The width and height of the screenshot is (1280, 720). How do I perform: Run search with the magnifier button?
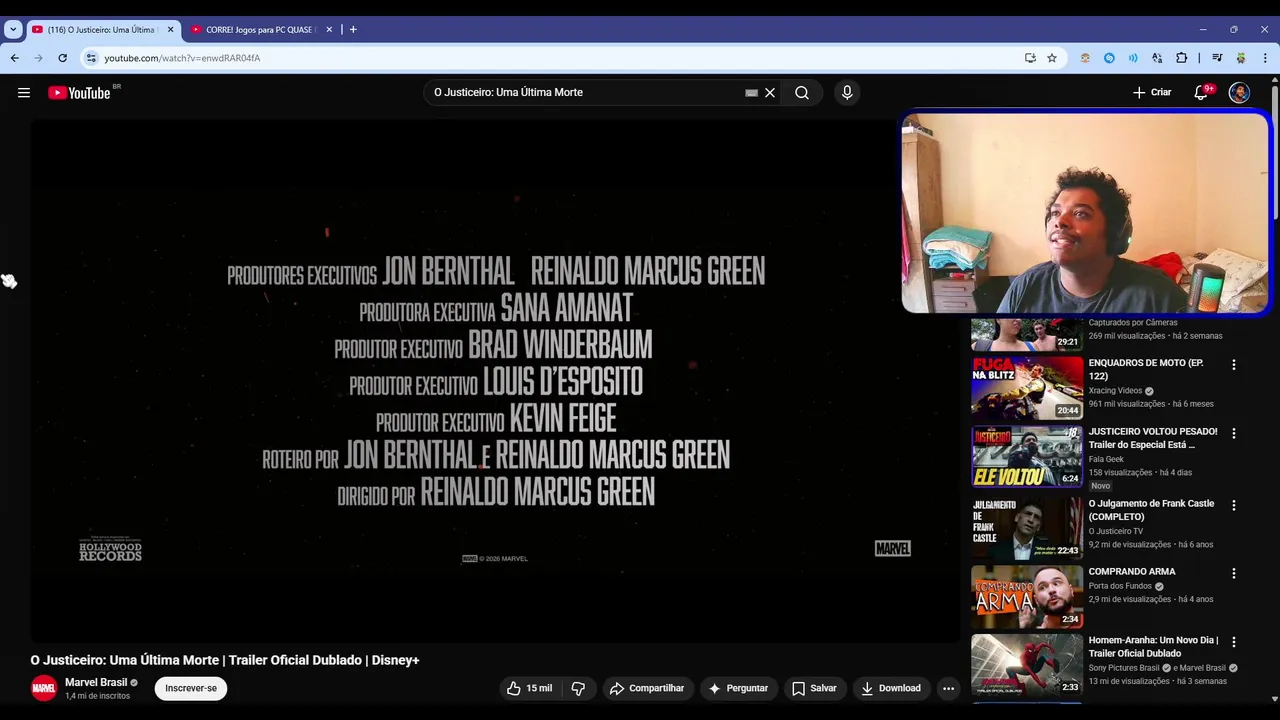click(802, 93)
